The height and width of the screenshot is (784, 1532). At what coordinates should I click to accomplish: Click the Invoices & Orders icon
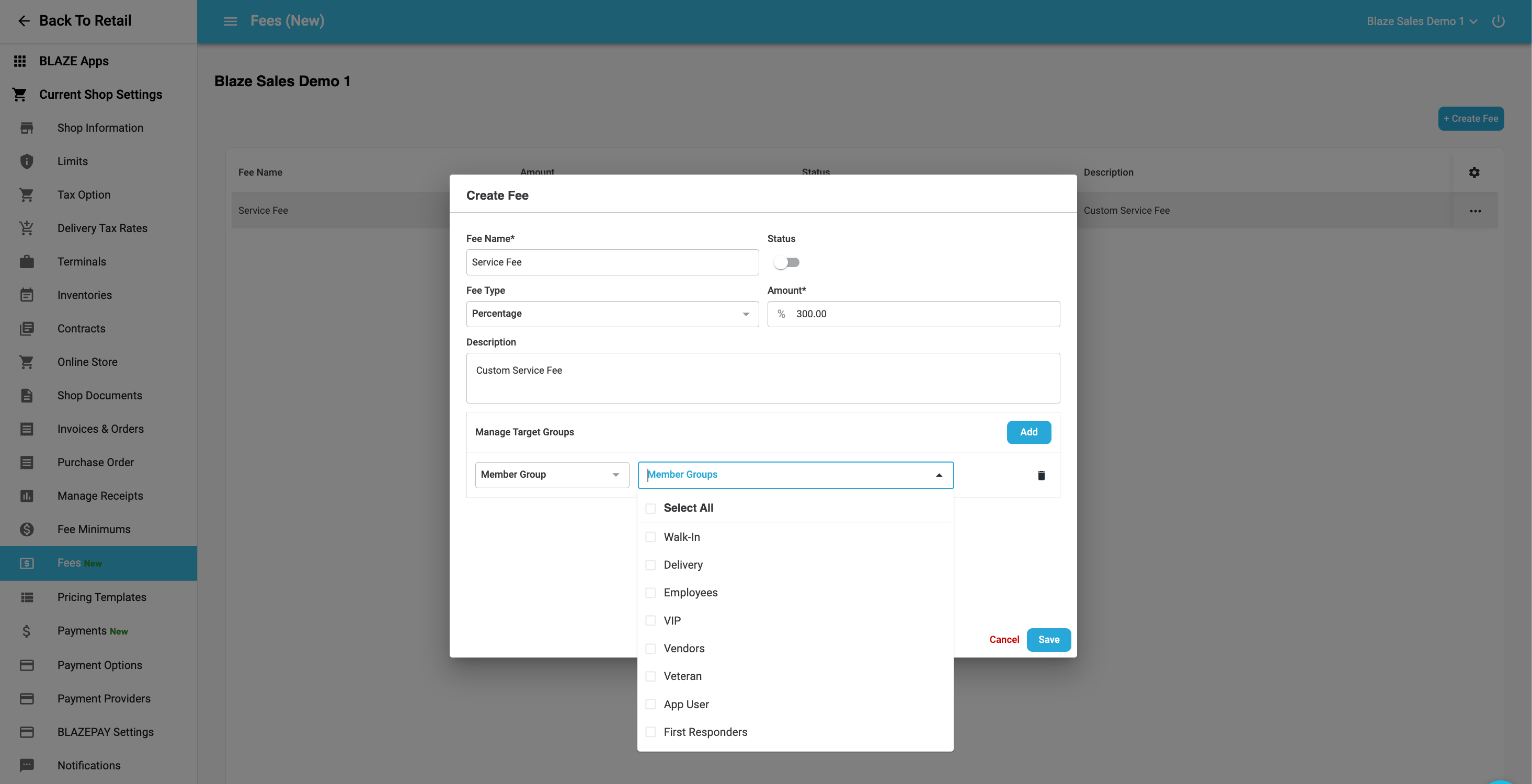click(x=27, y=429)
